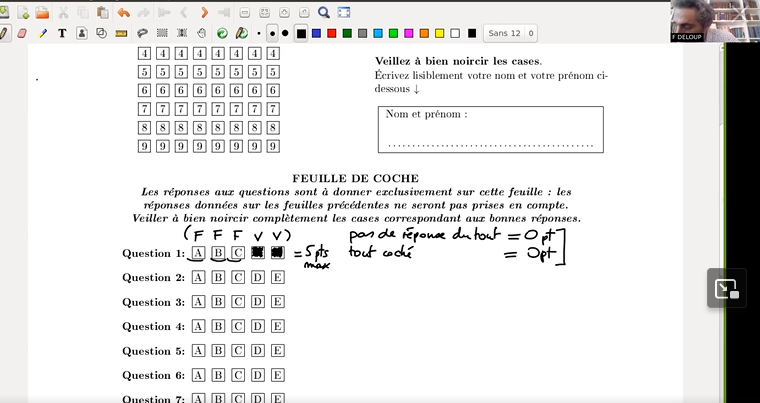Click the Save icon in the toolbar

[4, 12]
